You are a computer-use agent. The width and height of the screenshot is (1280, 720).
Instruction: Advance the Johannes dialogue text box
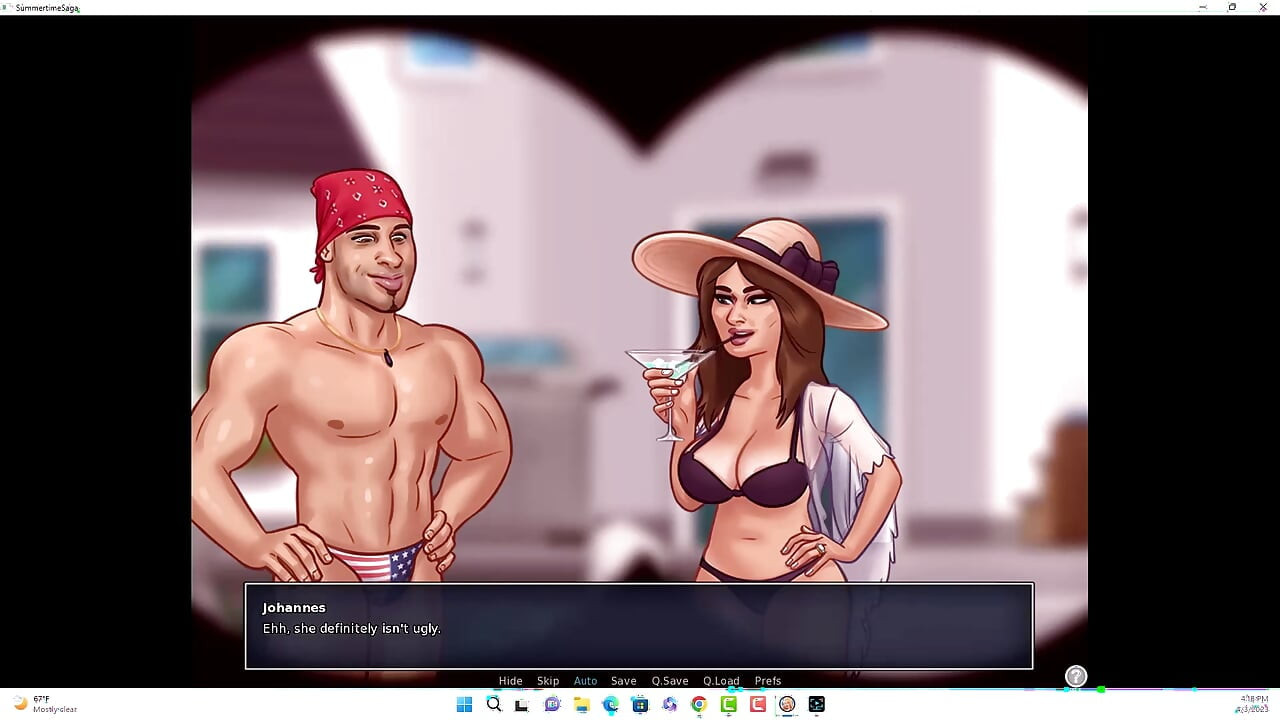639,626
